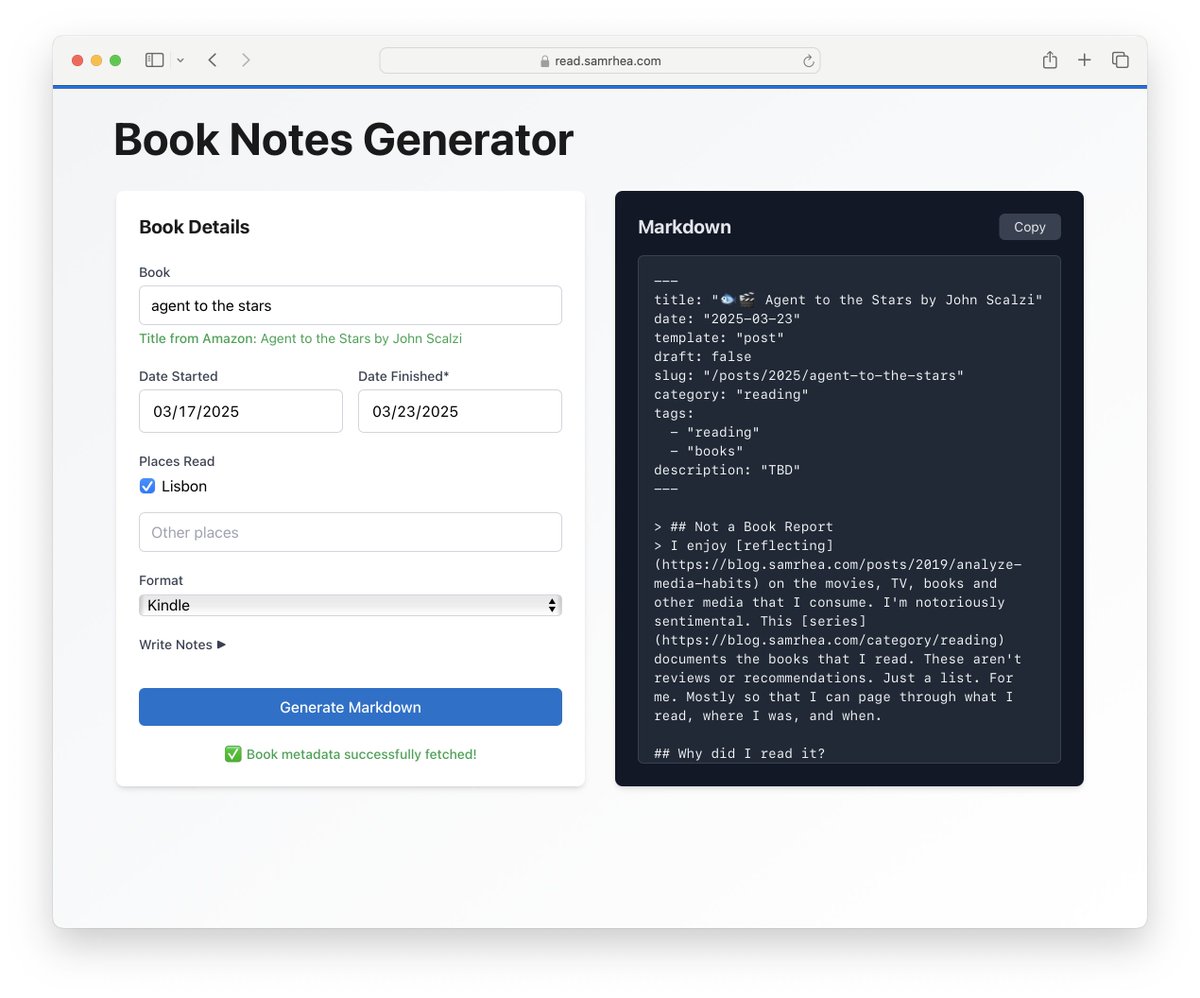Viewport: 1200px width, 998px height.
Task: Open the Kindle format dropdown
Action: (x=350, y=605)
